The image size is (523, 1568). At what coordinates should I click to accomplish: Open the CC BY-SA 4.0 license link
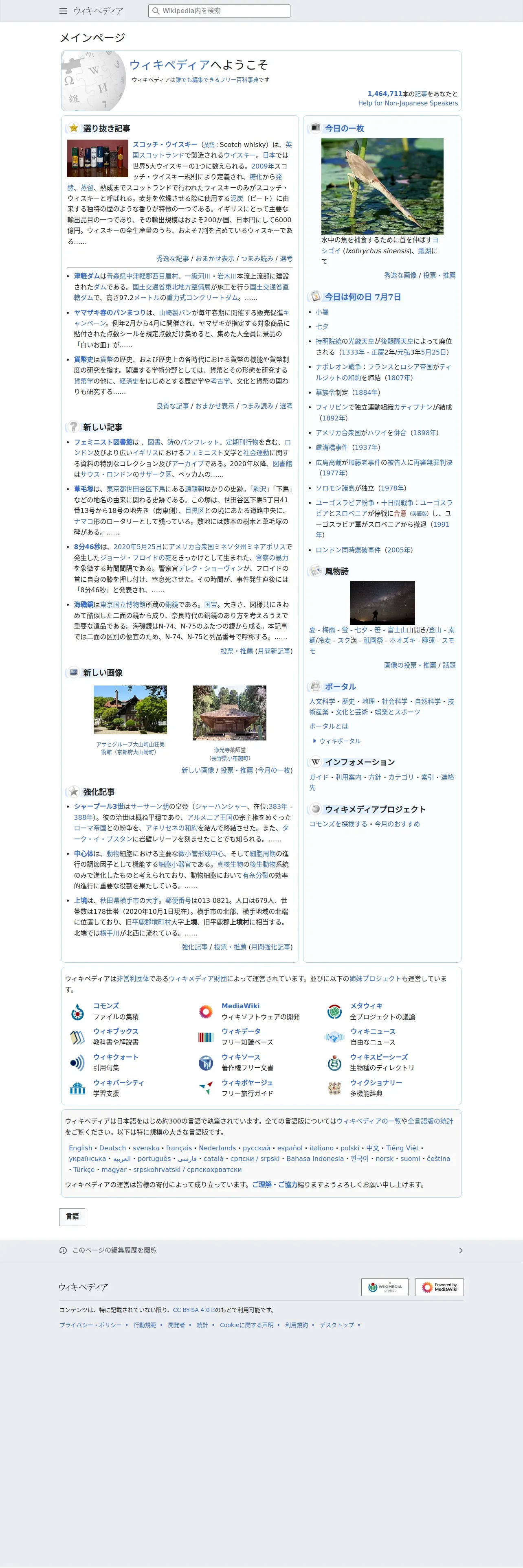tap(193, 1310)
